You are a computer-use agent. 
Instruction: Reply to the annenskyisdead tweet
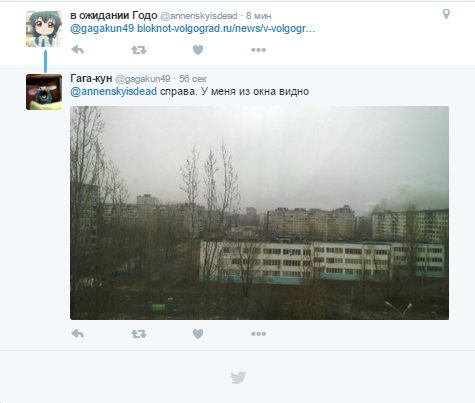click(78, 50)
